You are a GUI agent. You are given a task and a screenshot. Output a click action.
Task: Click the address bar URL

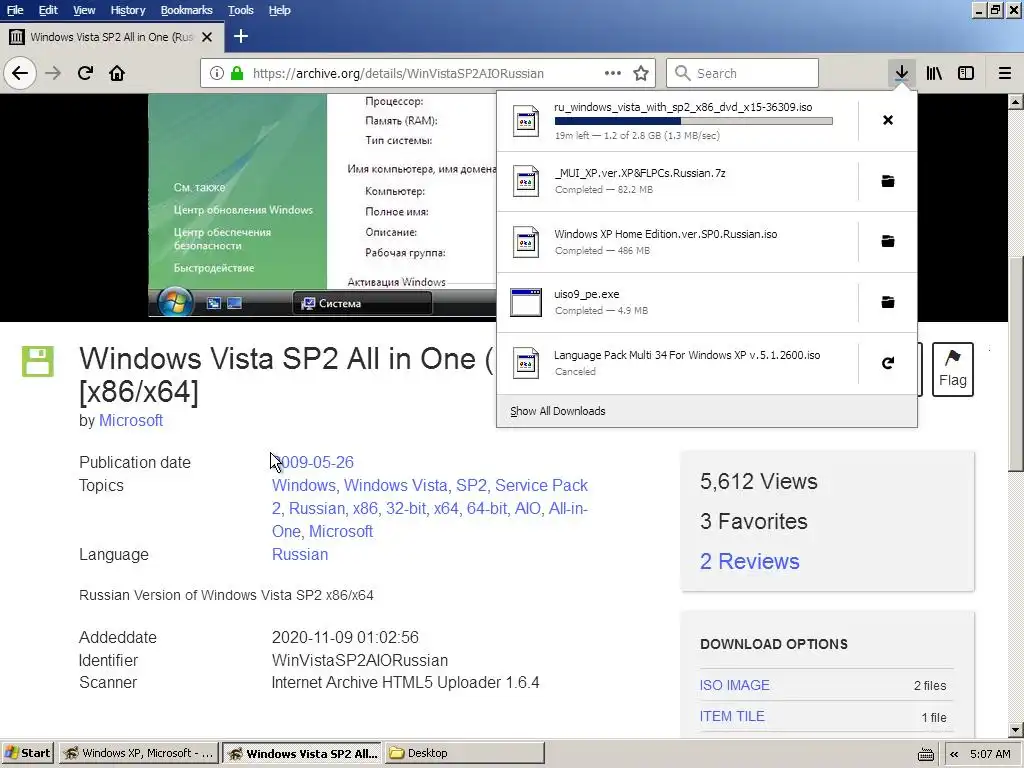[x=398, y=73]
